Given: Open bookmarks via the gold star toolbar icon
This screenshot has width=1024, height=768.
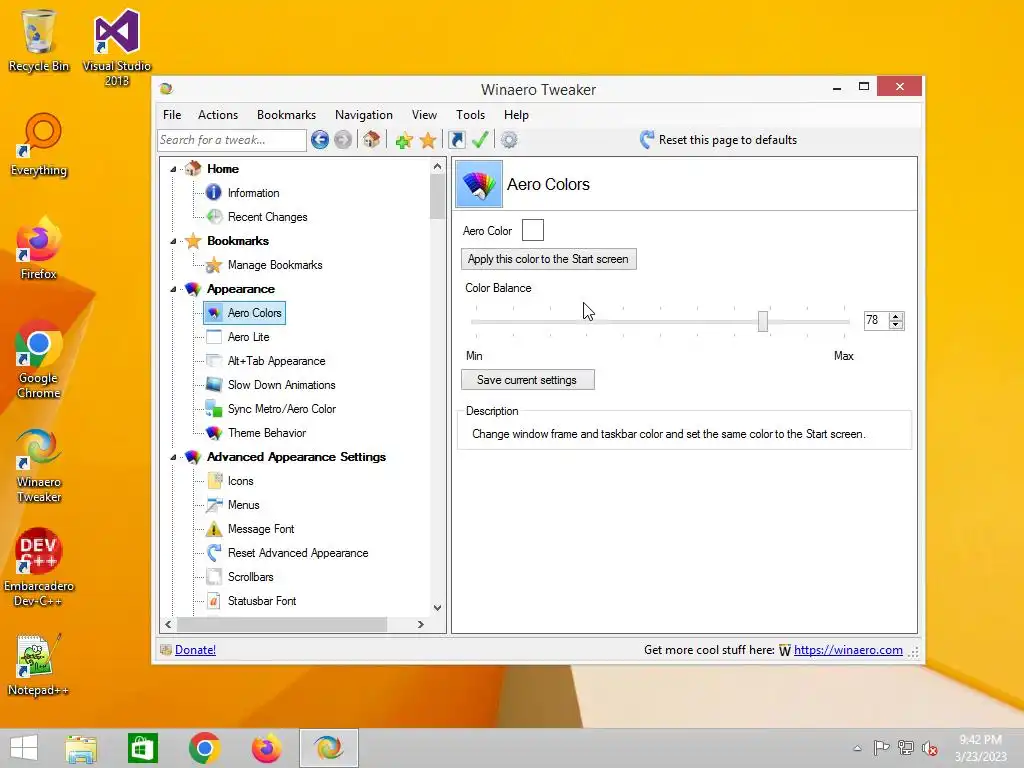Looking at the screenshot, I should pos(428,140).
